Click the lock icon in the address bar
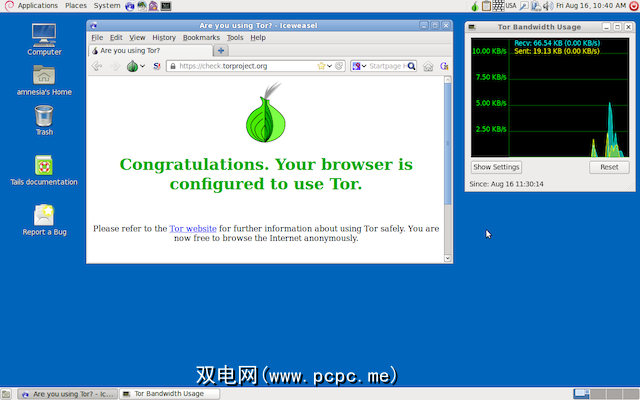This screenshot has height=400, width=640. pyautogui.click(x=173, y=66)
